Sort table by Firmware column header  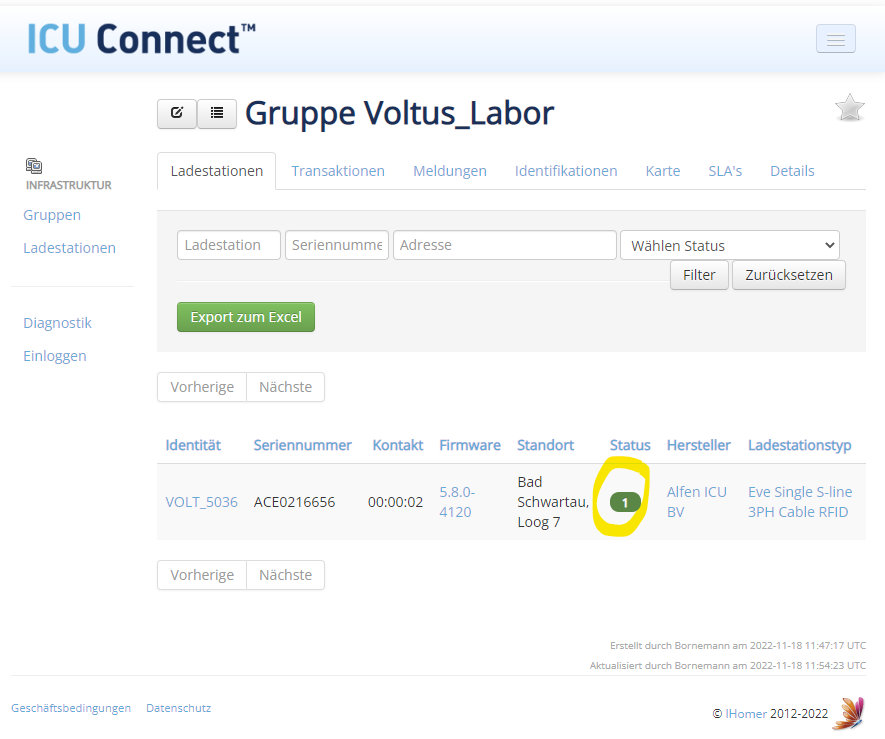click(470, 445)
